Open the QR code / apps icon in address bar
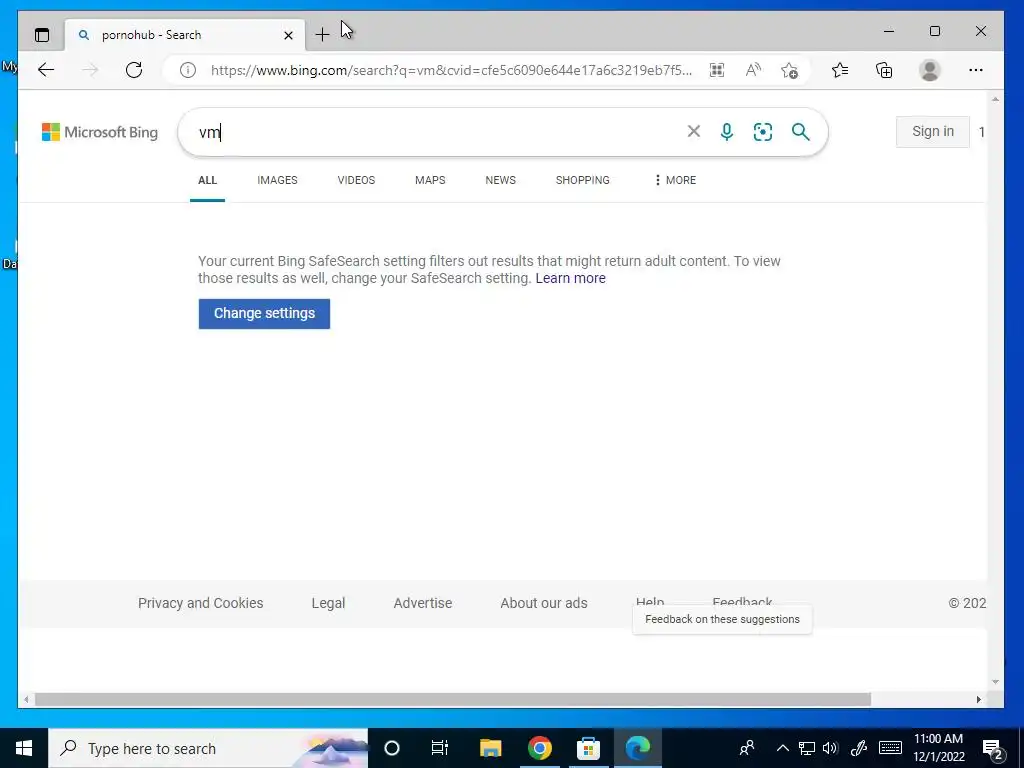Viewport: 1024px width, 768px height. click(717, 70)
